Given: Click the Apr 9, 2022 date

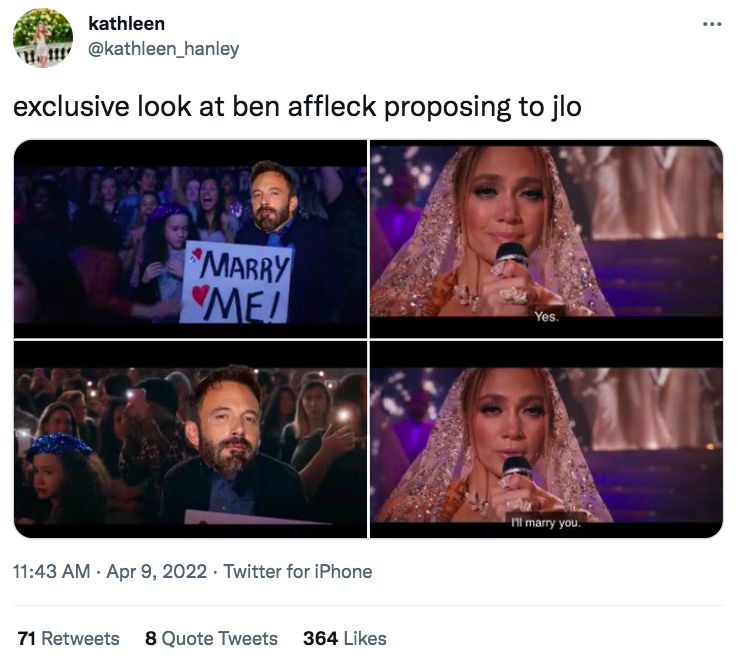Looking at the screenshot, I should [x=157, y=571].
